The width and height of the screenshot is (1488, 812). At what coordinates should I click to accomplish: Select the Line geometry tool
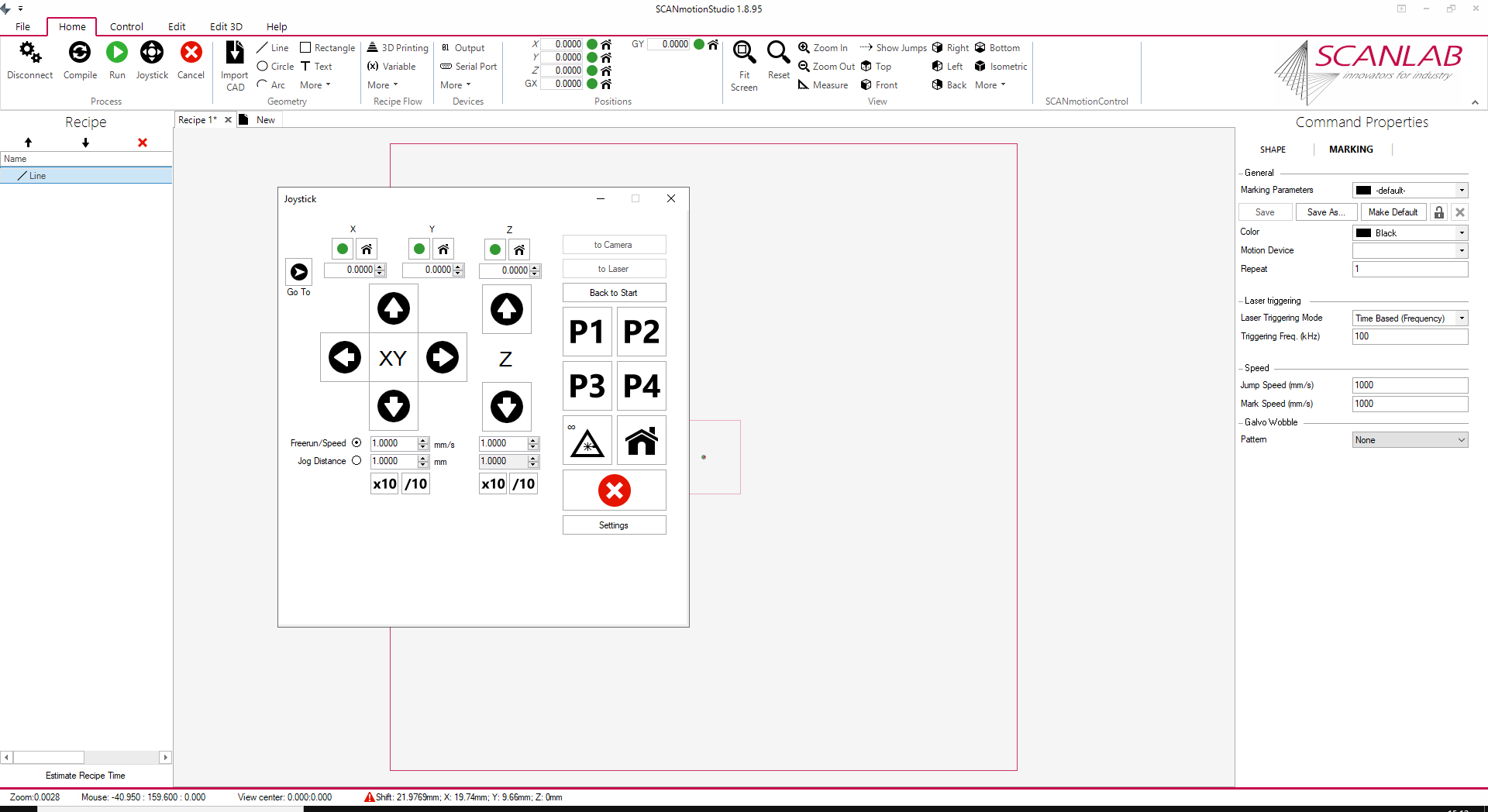[273, 48]
